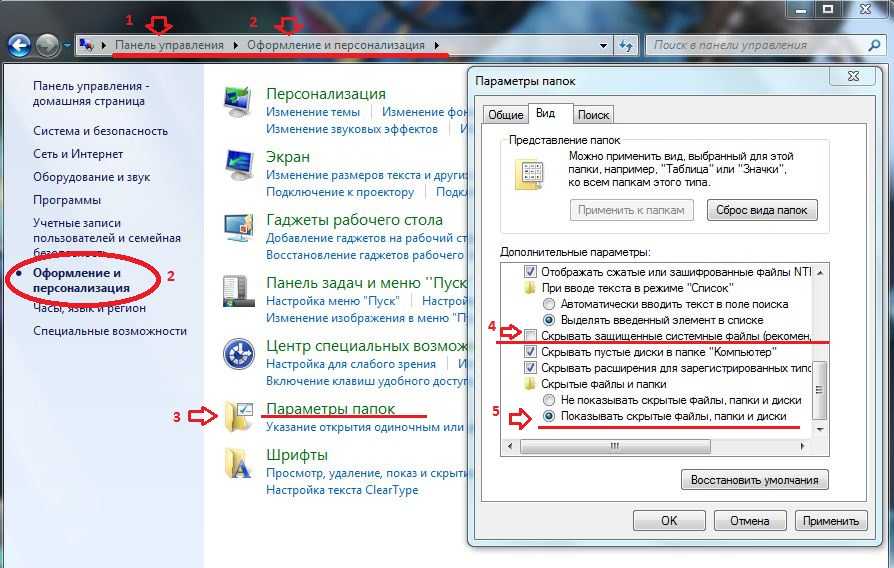This screenshot has height=568, width=894.
Task: Click the Панель задач и меню Пуск icon
Action: pyautogui.click(x=238, y=291)
